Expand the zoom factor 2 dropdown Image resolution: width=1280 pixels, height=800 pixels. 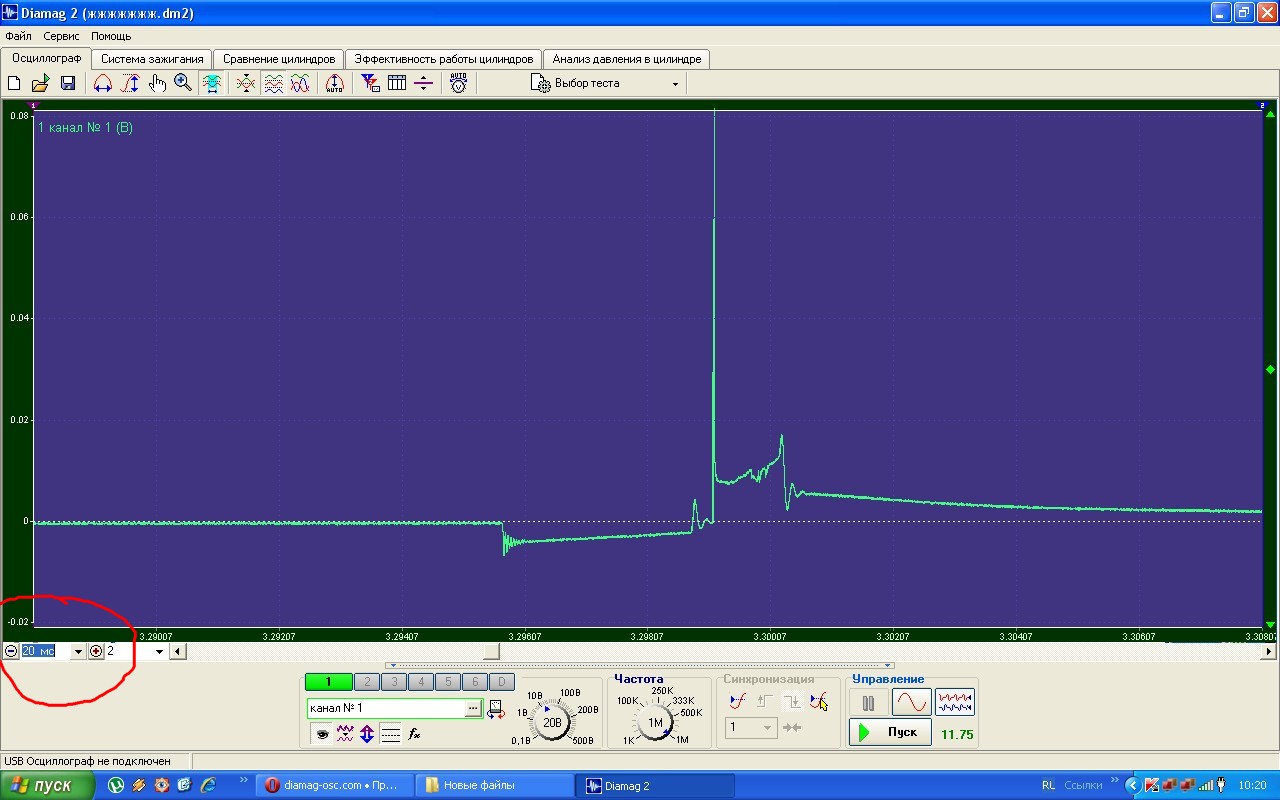point(159,652)
